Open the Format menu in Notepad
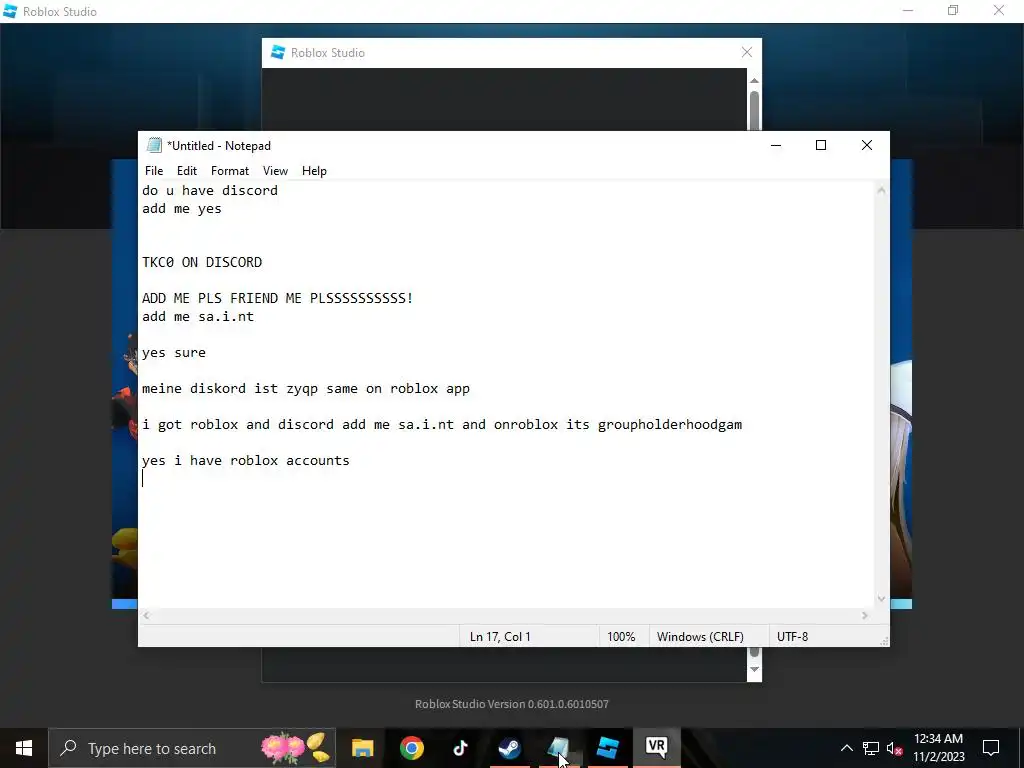The image size is (1024, 768). pos(230,171)
